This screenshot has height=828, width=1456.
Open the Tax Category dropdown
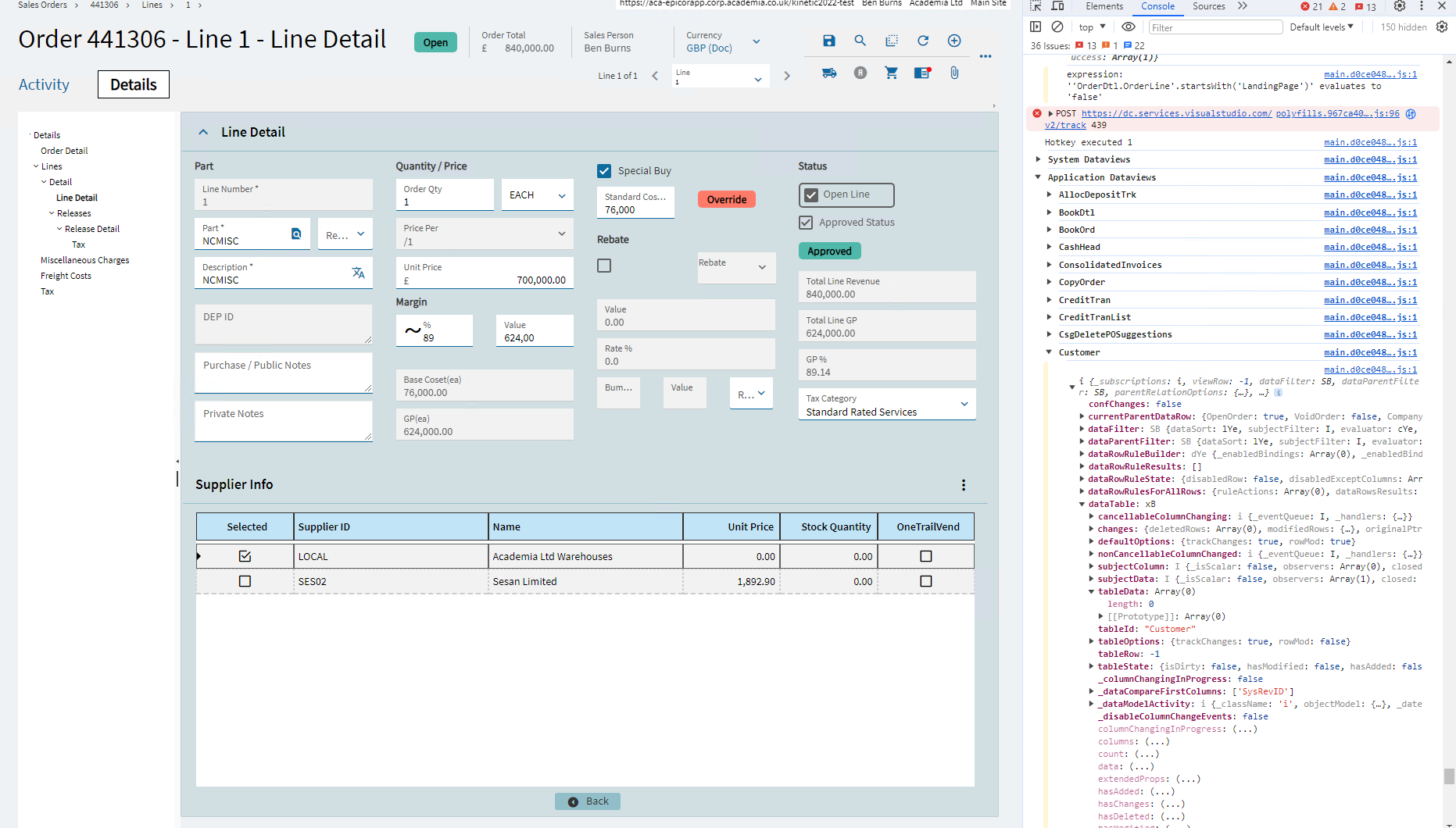click(x=964, y=405)
